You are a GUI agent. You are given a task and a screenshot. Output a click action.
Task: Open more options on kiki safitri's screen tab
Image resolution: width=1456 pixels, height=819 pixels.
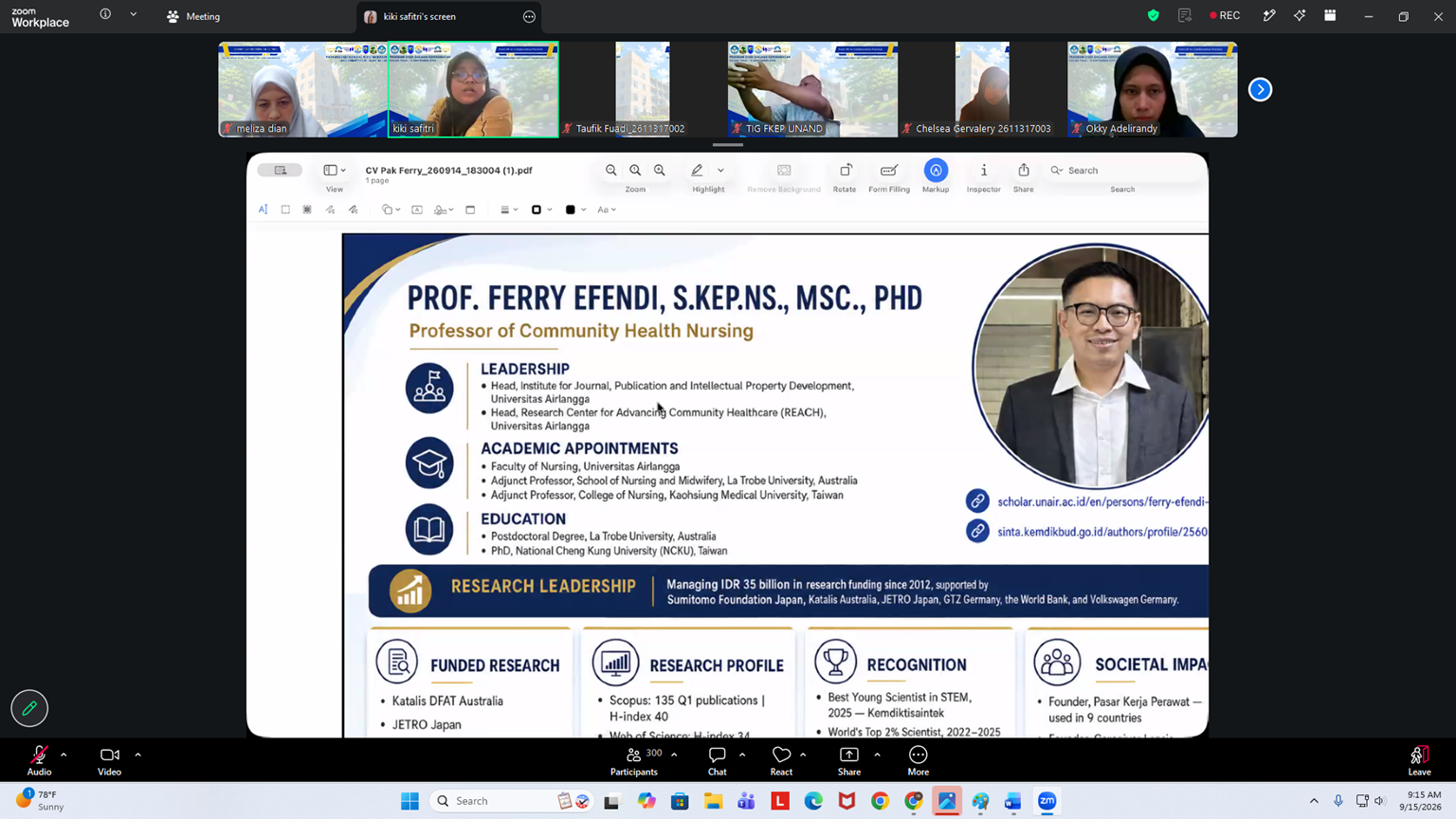pyautogui.click(x=529, y=16)
